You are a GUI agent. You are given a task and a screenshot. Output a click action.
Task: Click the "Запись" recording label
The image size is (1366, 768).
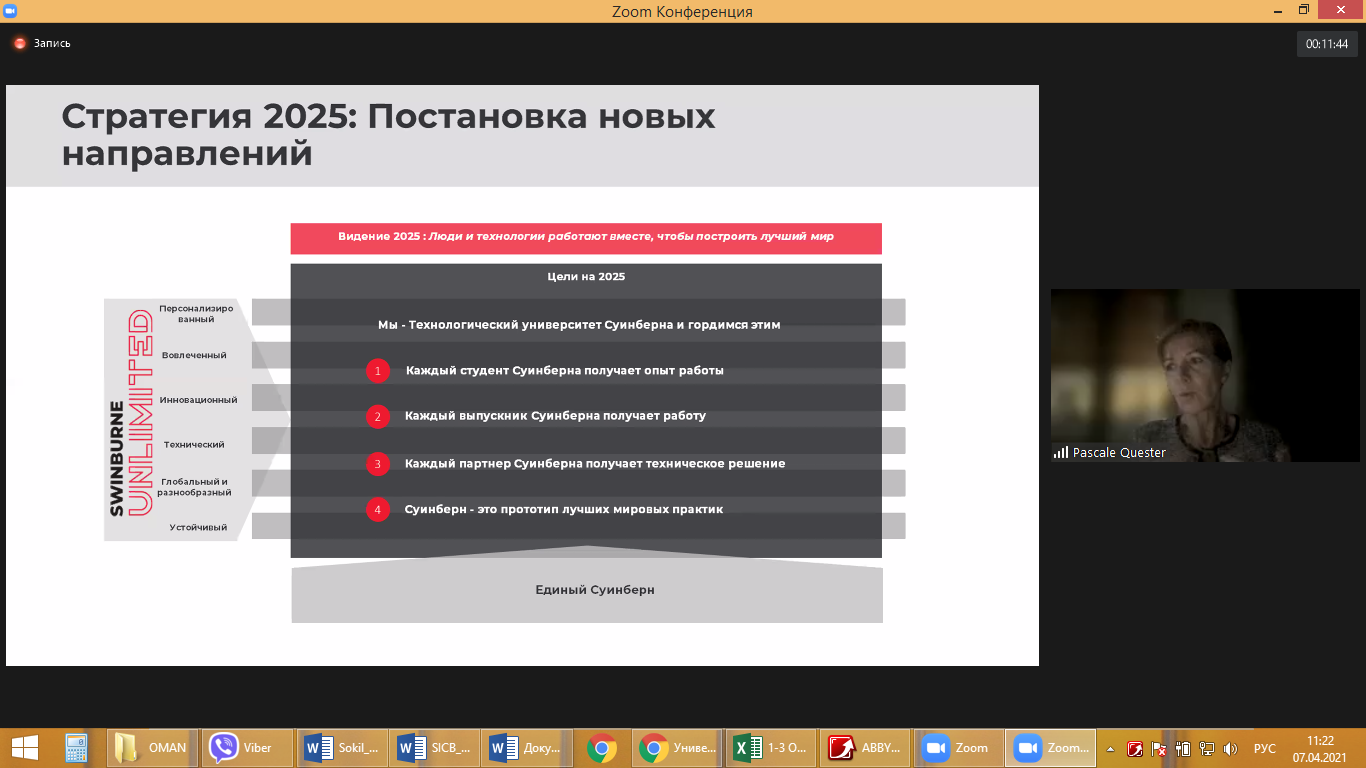coord(52,43)
